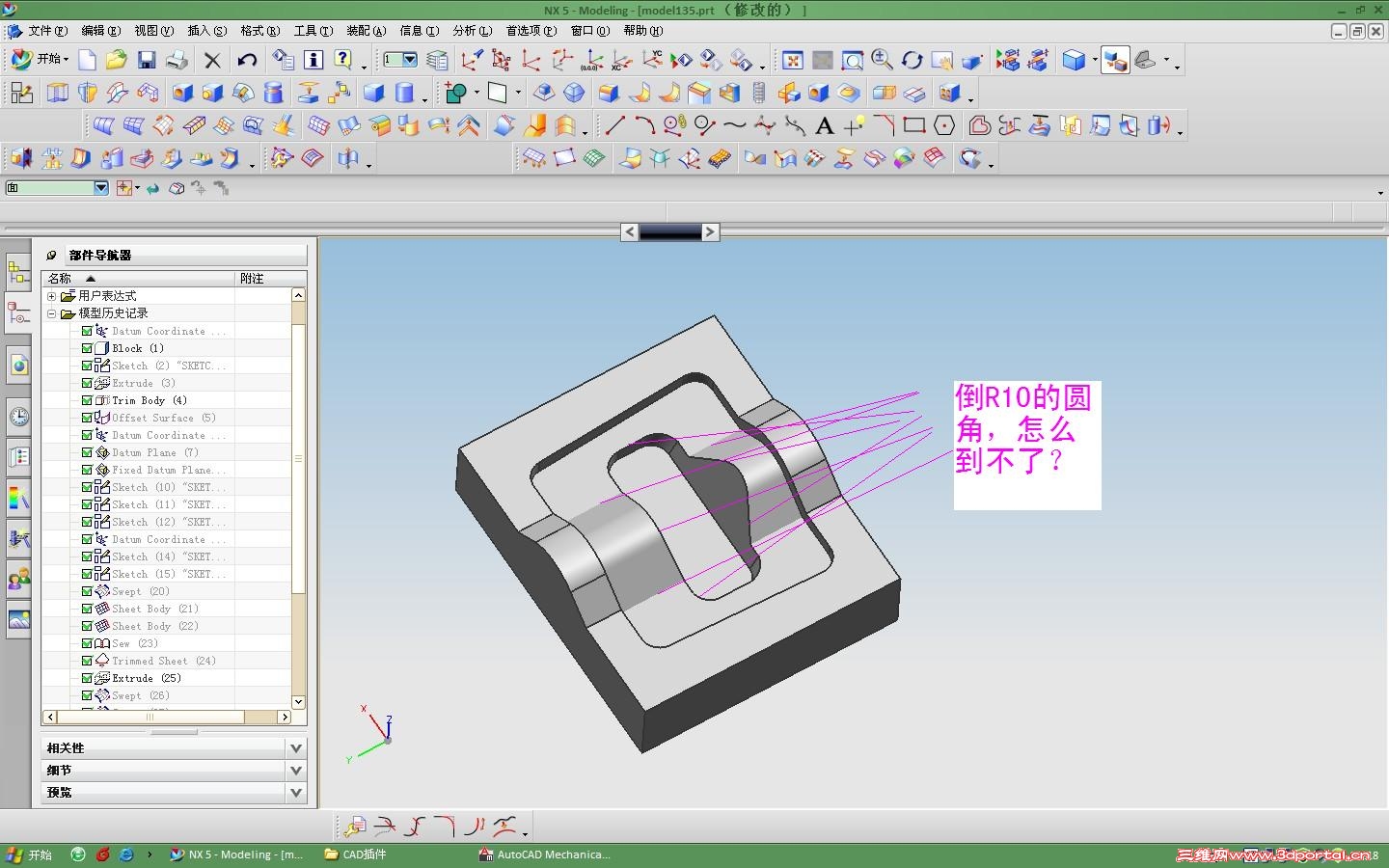
Task: Open the work layer number dropdown
Action: [x=410, y=60]
